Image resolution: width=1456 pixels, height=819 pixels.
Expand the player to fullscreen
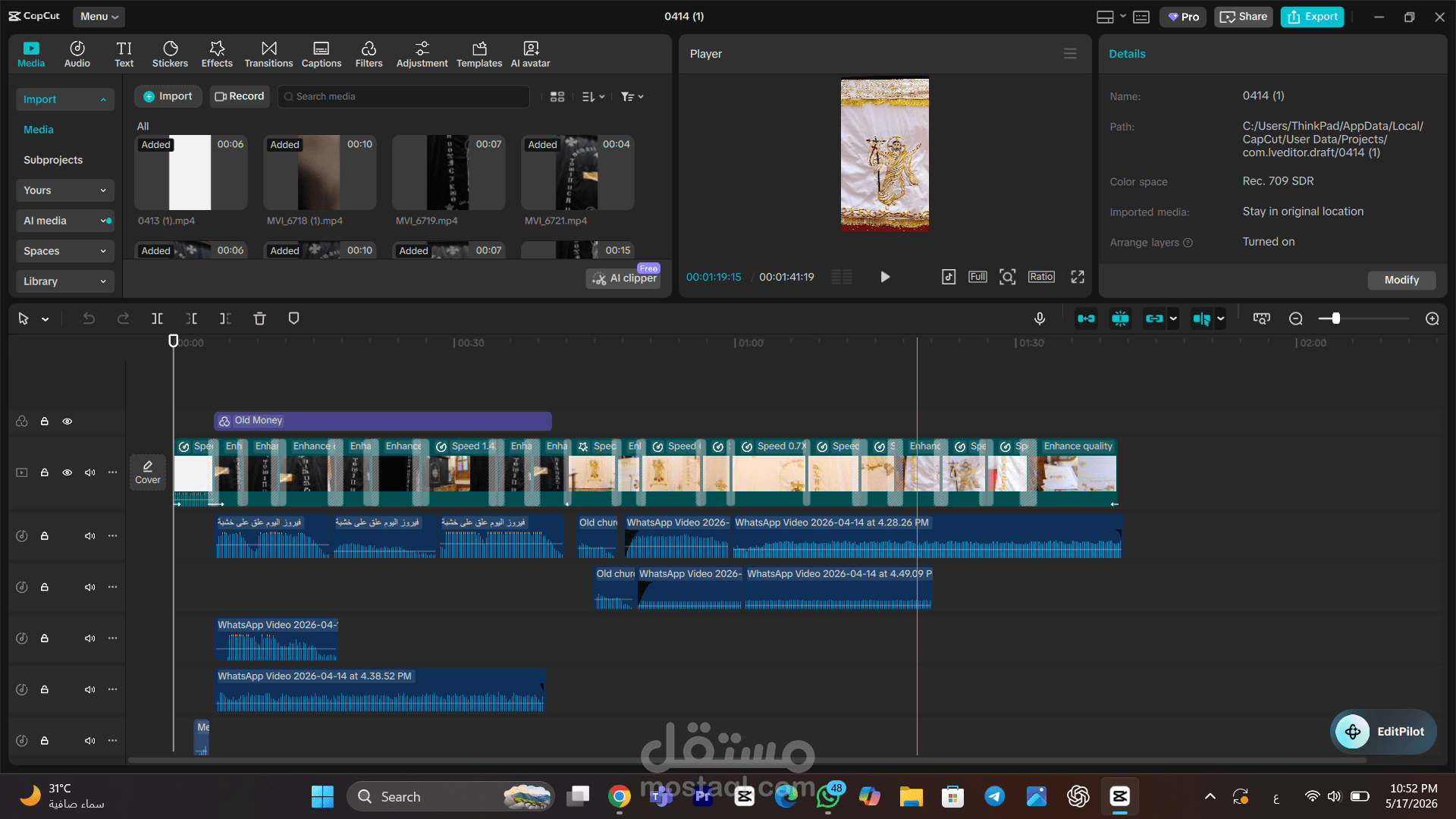coord(1078,277)
